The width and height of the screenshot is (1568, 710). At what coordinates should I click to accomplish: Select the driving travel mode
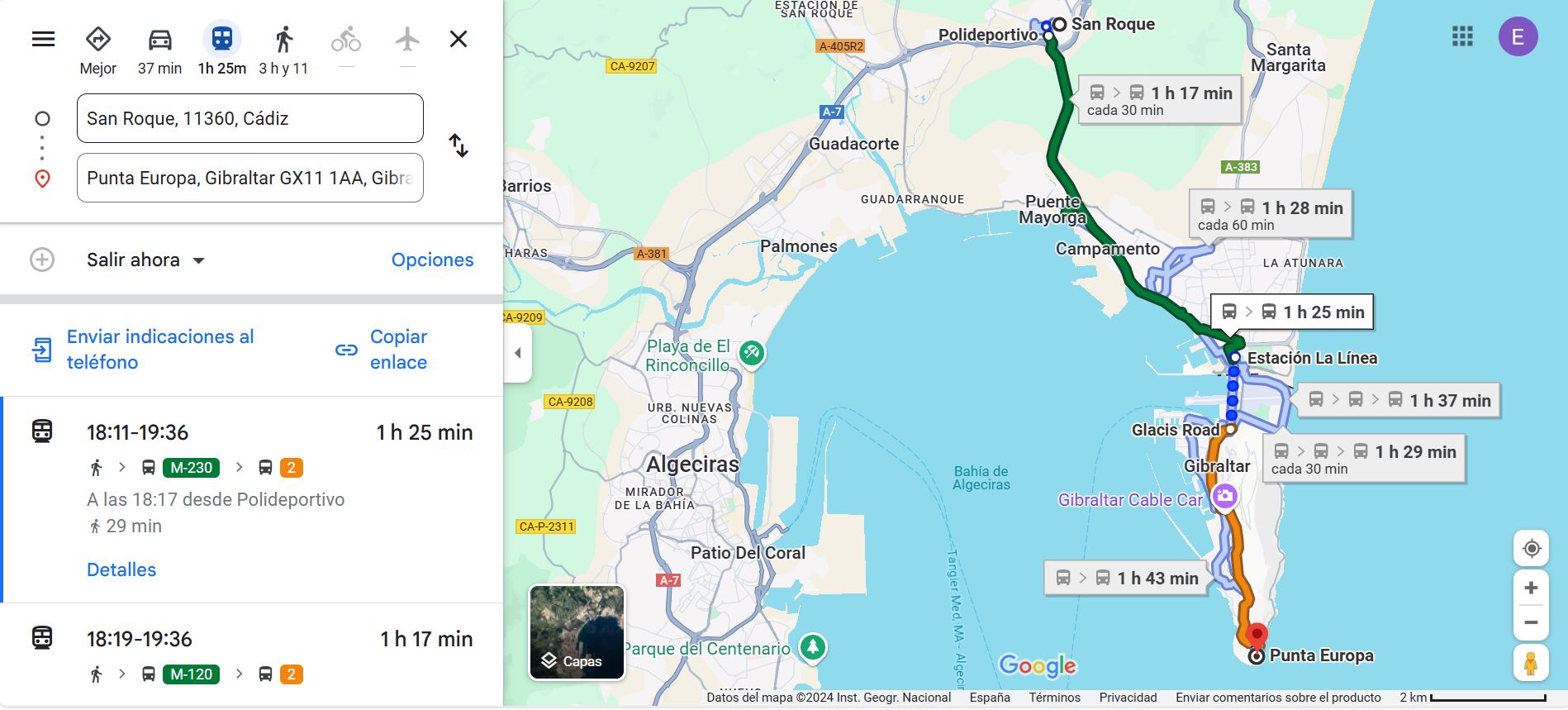[x=159, y=39]
